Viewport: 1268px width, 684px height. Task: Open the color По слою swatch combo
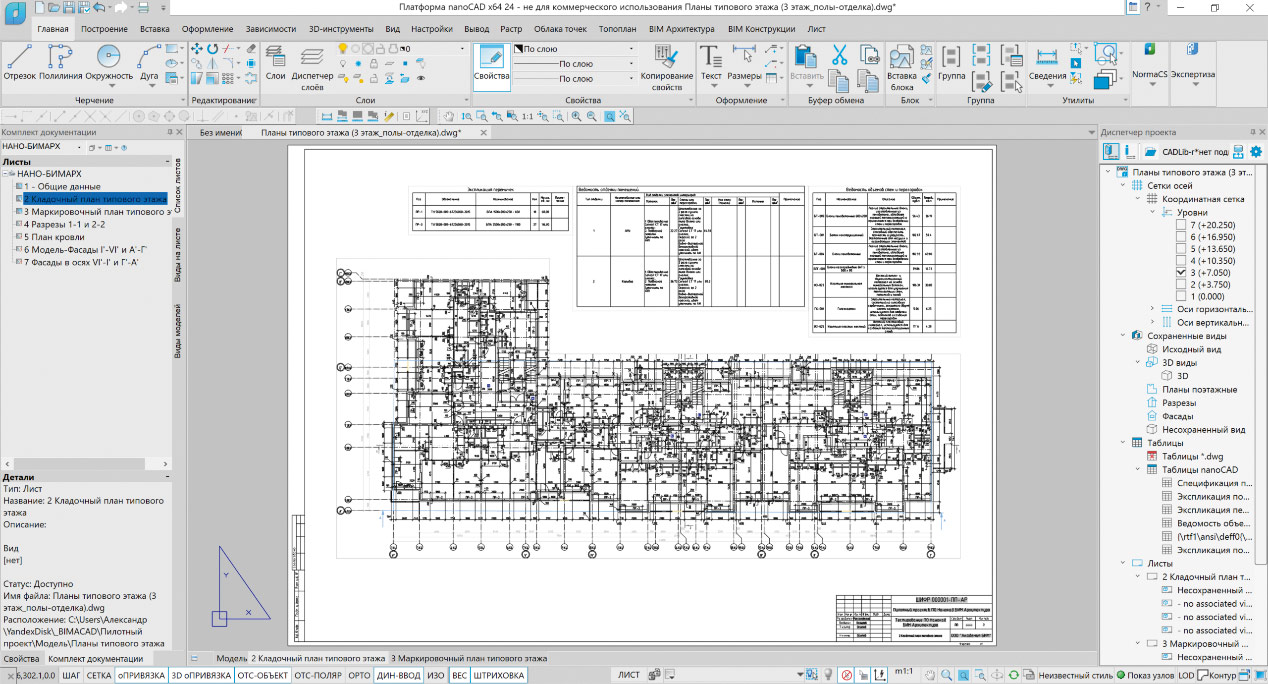click(x=574, y=48)
